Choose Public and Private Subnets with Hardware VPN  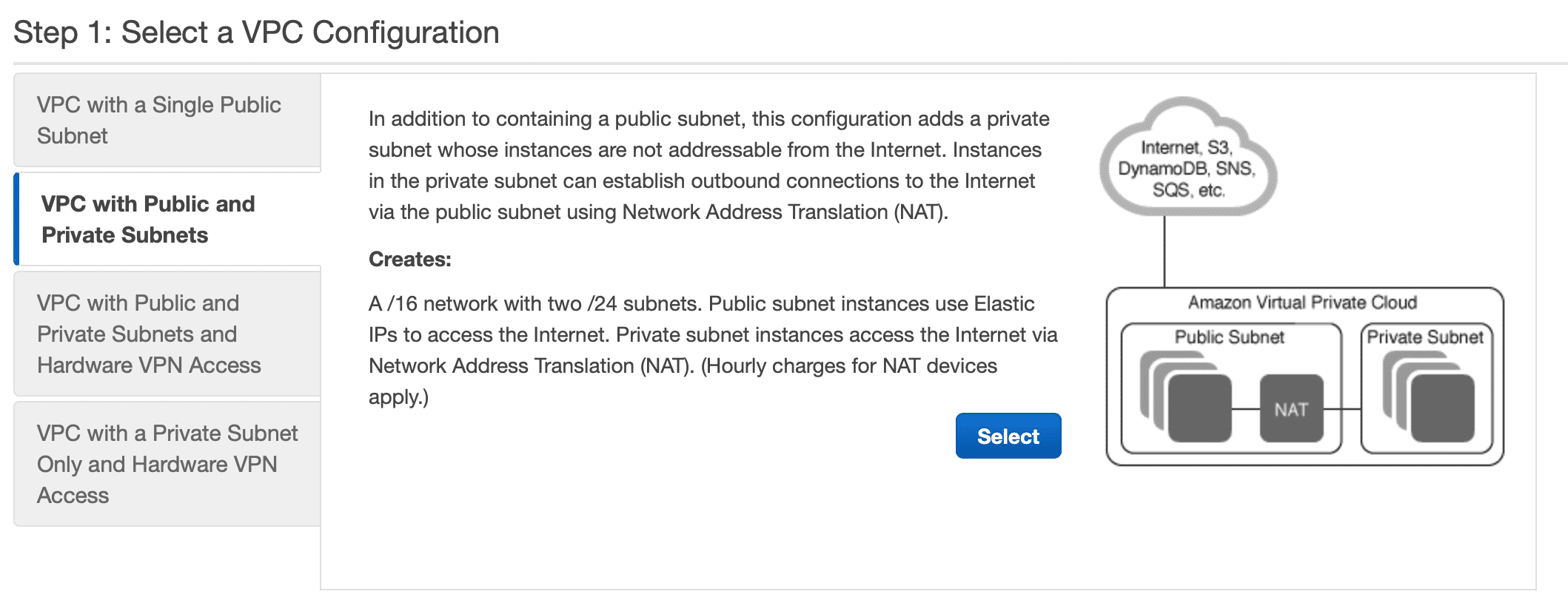167,334
